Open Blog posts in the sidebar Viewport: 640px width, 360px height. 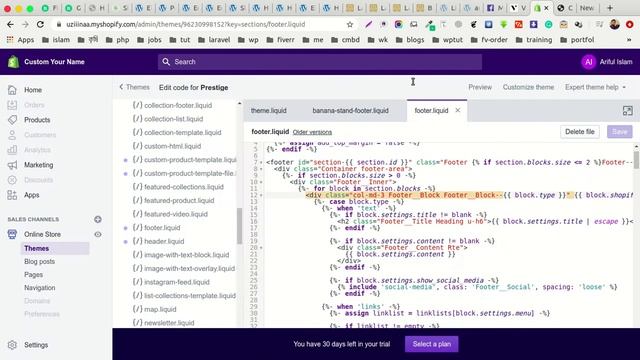click(x=39, y=262)
